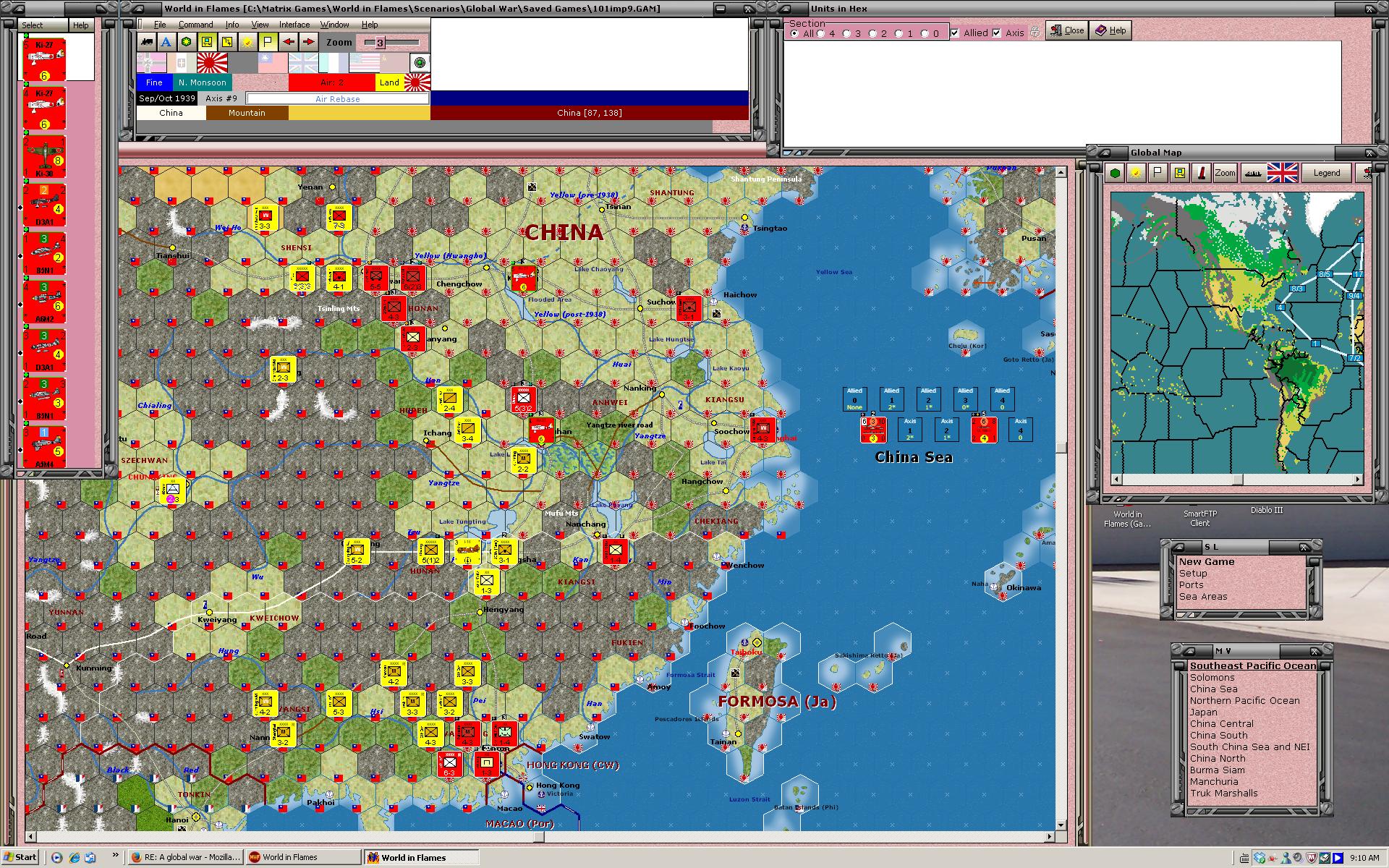Screen dimensions: 1389x868
Task: Click the yellow unit icon in Global Map
Action: tap(1179, 173)
